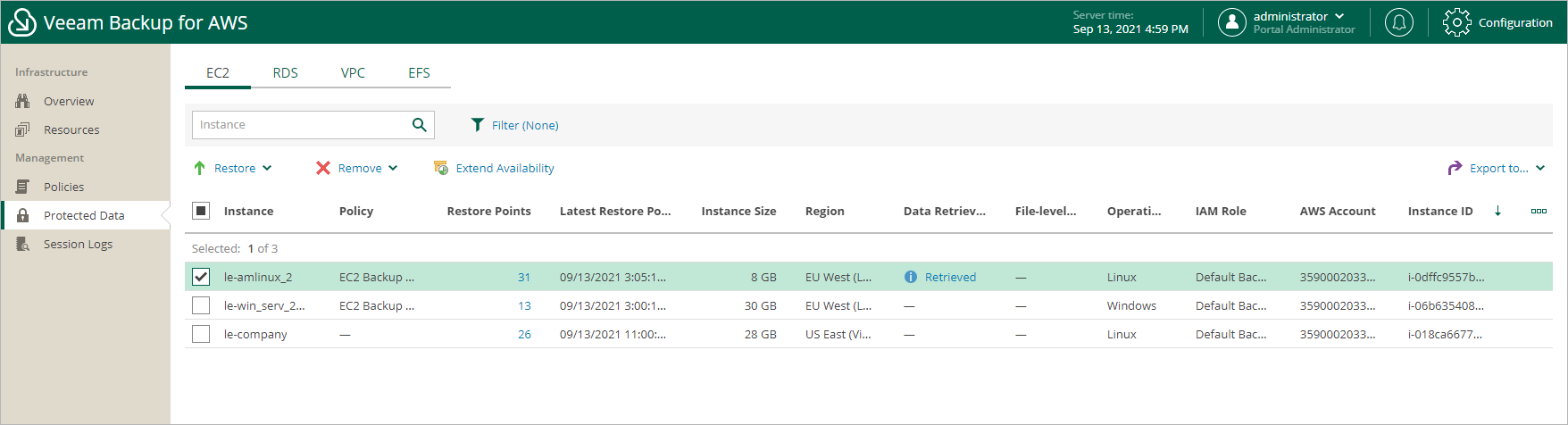
Task: Open the 26 restore points link
Action: pos(524,334)
